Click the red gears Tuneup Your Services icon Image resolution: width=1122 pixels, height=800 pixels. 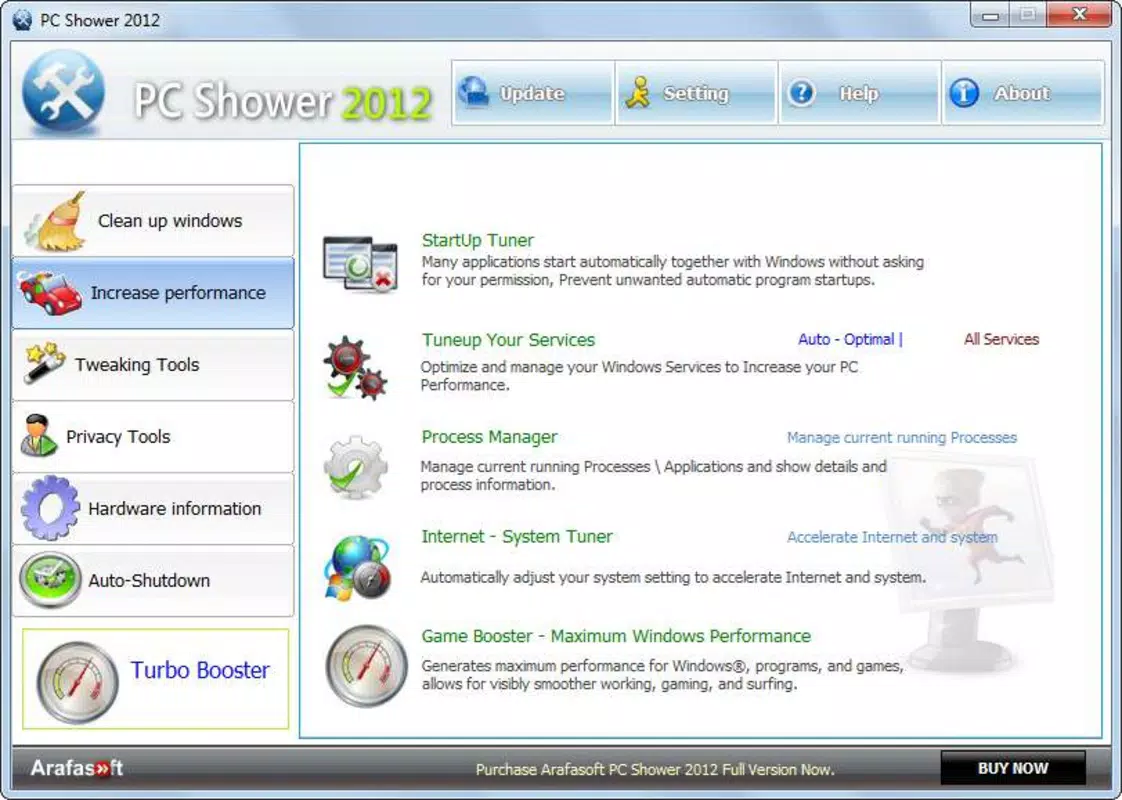[x=356, y=367]
